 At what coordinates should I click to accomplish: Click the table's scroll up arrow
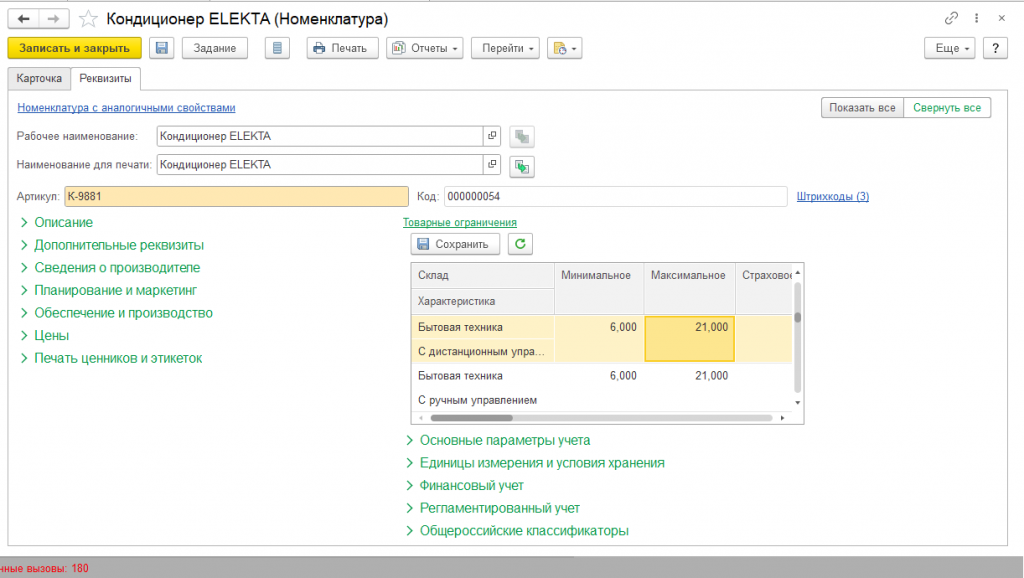coord(797,272)
